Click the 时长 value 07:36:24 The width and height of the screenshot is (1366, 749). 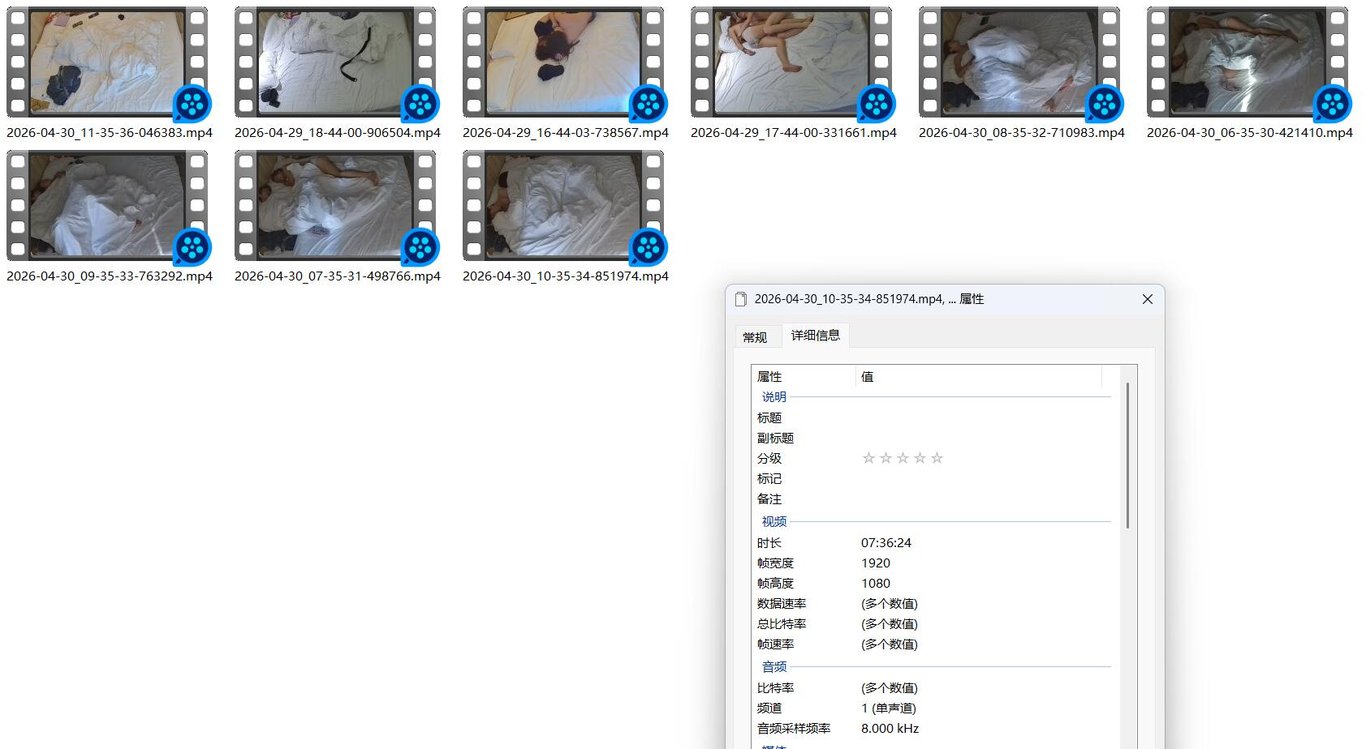click(886, 543)
